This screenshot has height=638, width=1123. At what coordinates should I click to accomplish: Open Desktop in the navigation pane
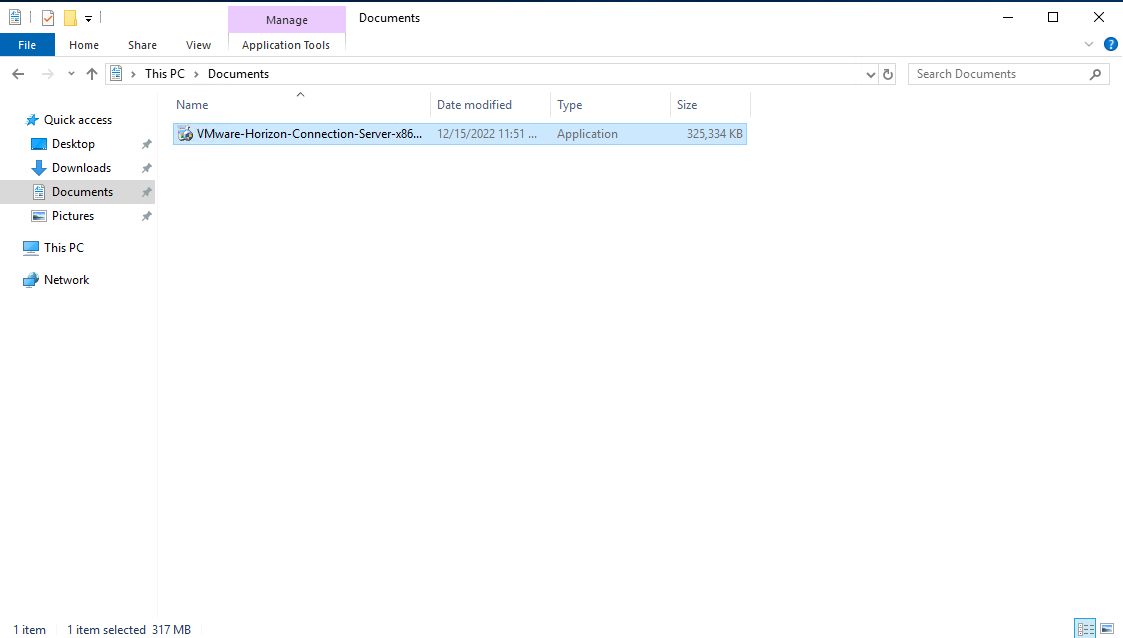point(73,144)
